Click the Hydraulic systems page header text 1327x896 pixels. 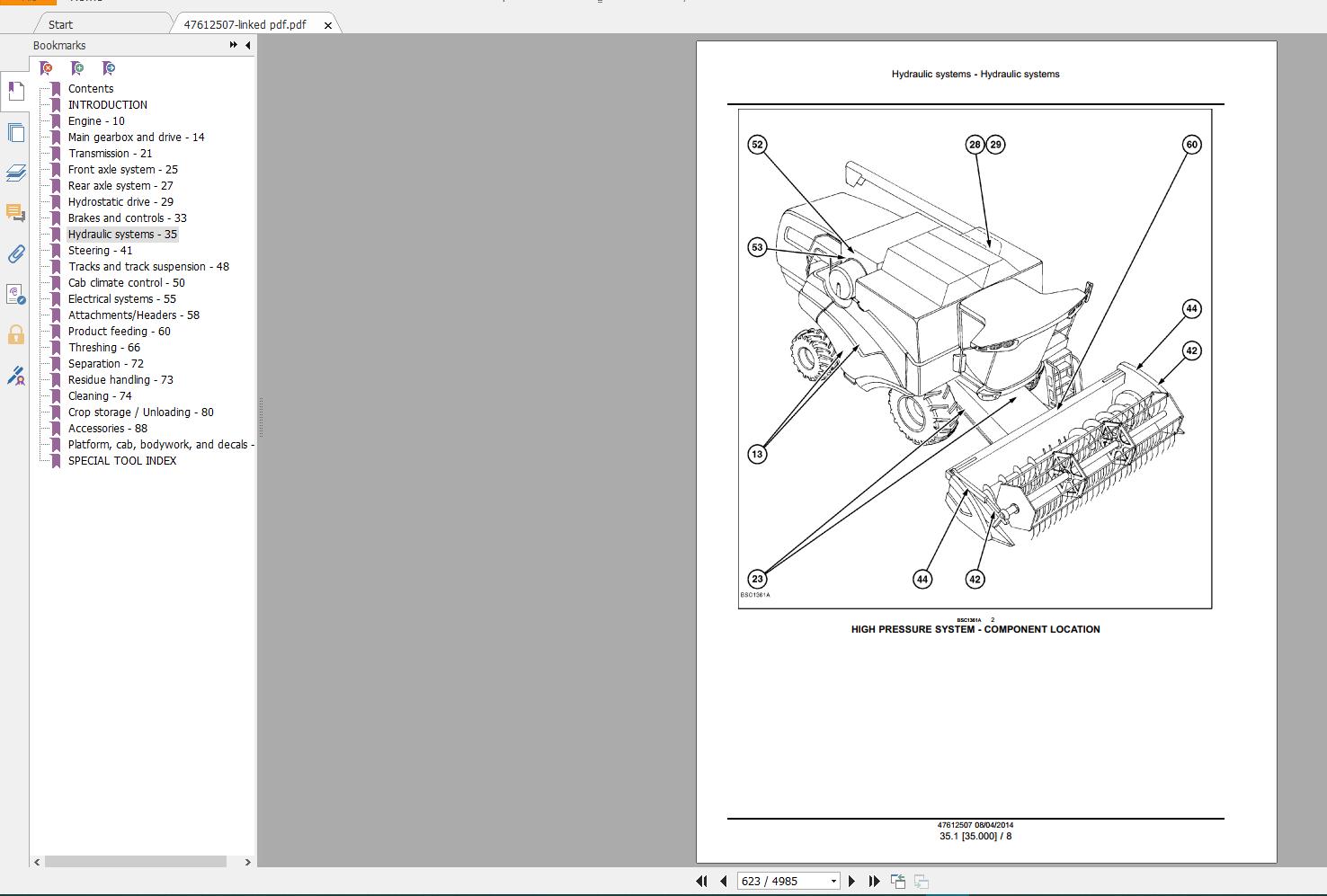[975, 74]
